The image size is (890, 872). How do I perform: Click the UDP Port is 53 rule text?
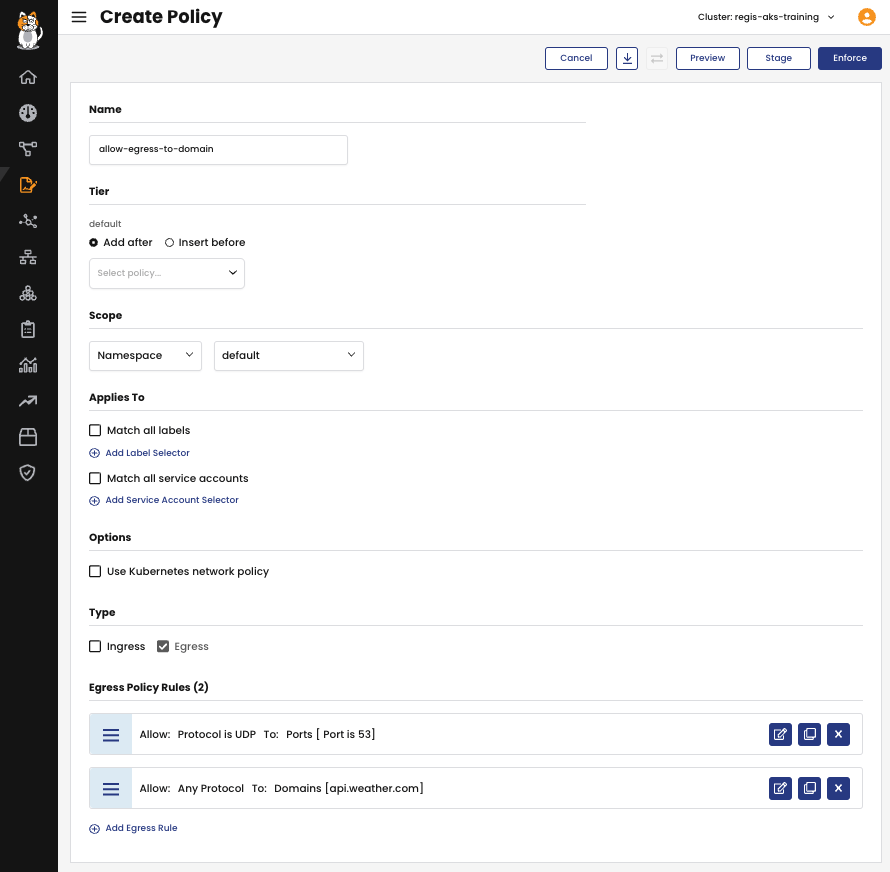257,735
